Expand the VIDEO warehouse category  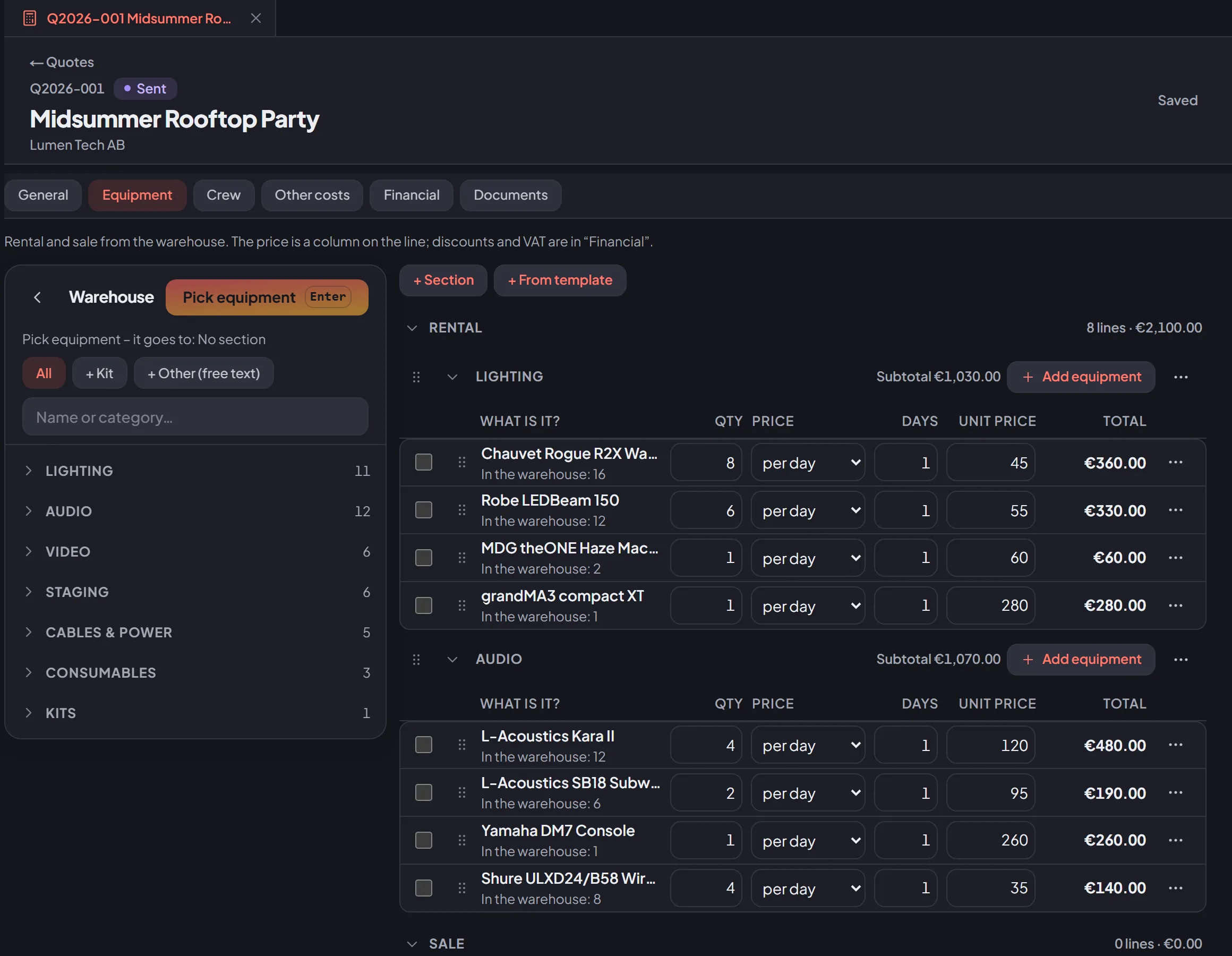click(28, 551)
